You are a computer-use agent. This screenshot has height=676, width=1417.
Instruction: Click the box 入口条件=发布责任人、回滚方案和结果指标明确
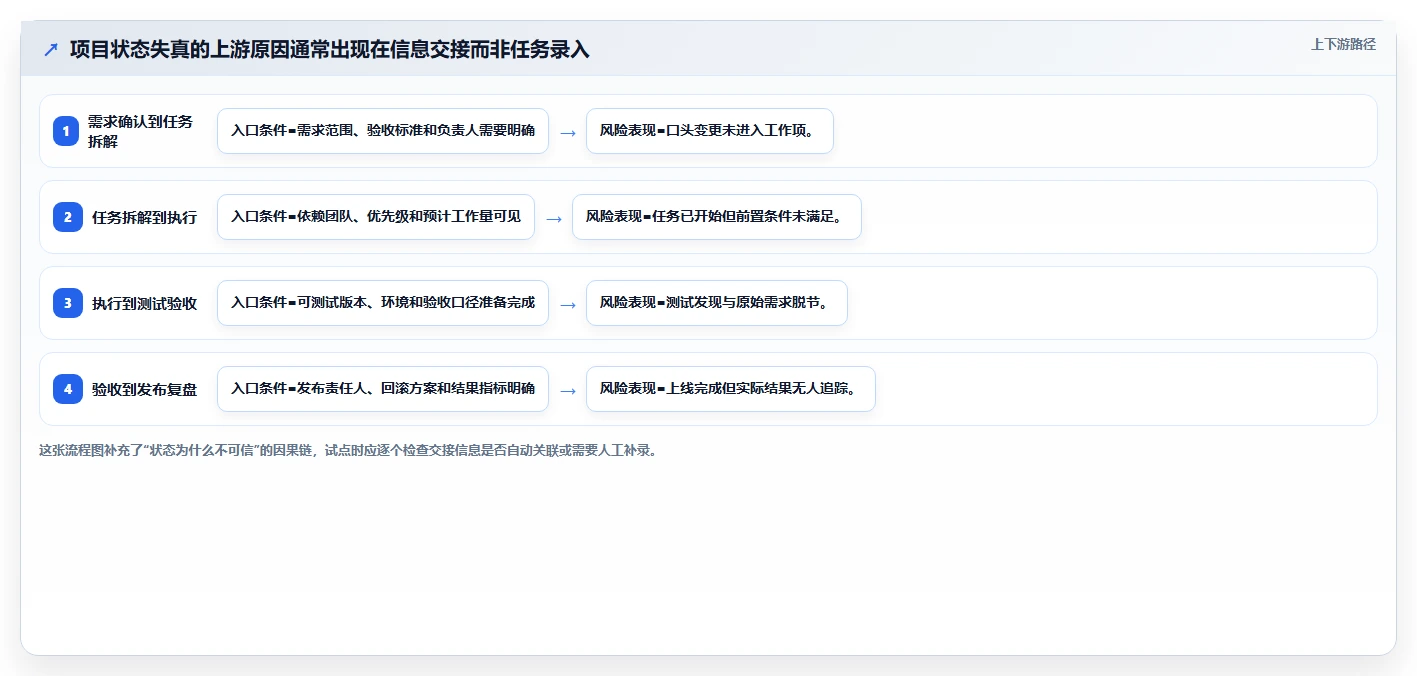(x=383, y=389)
